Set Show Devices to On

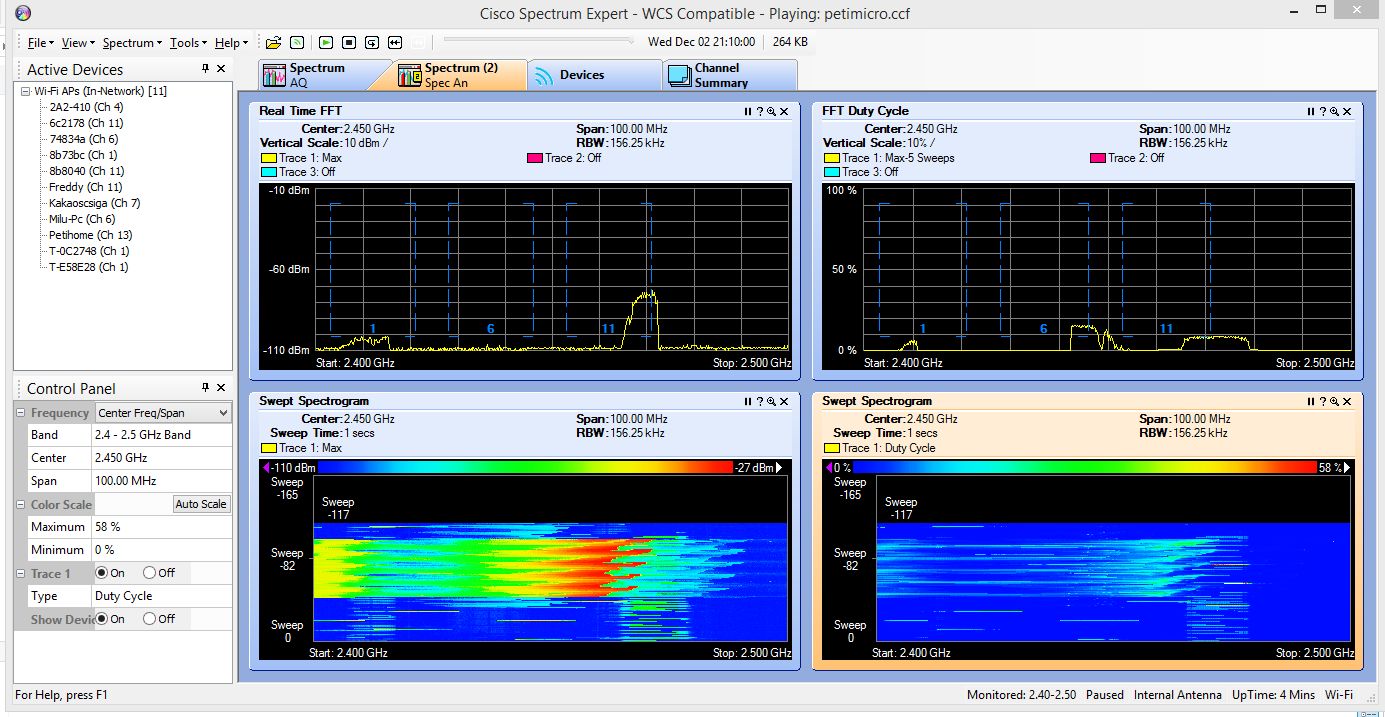101,619
